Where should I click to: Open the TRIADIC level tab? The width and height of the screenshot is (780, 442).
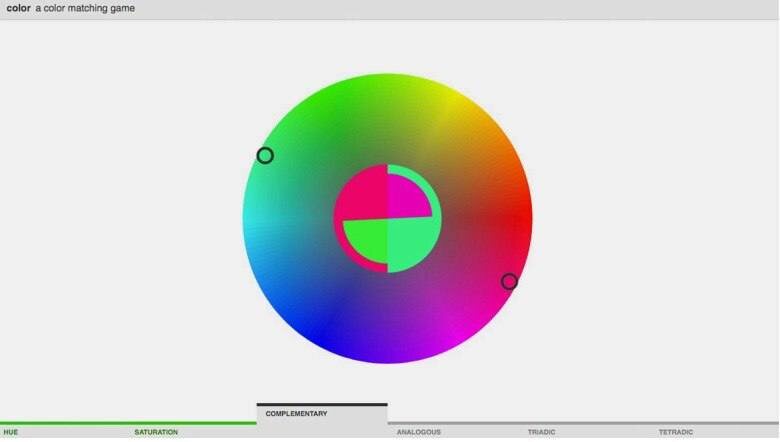click(541, 432)
